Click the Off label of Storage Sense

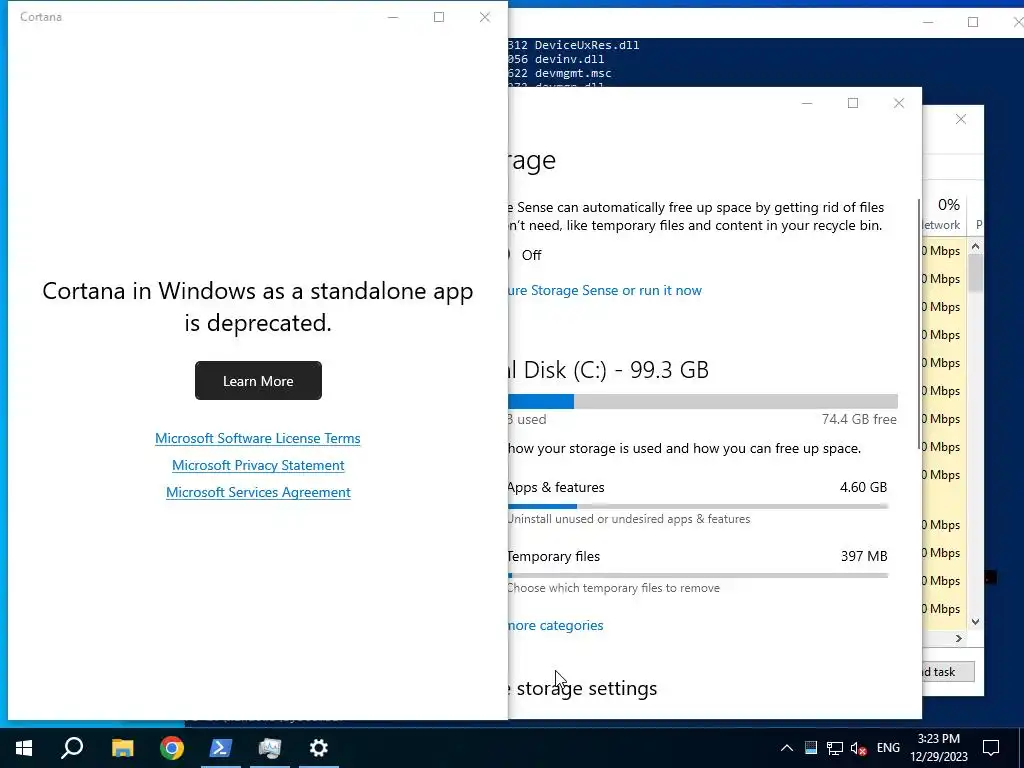pos(531,255)
